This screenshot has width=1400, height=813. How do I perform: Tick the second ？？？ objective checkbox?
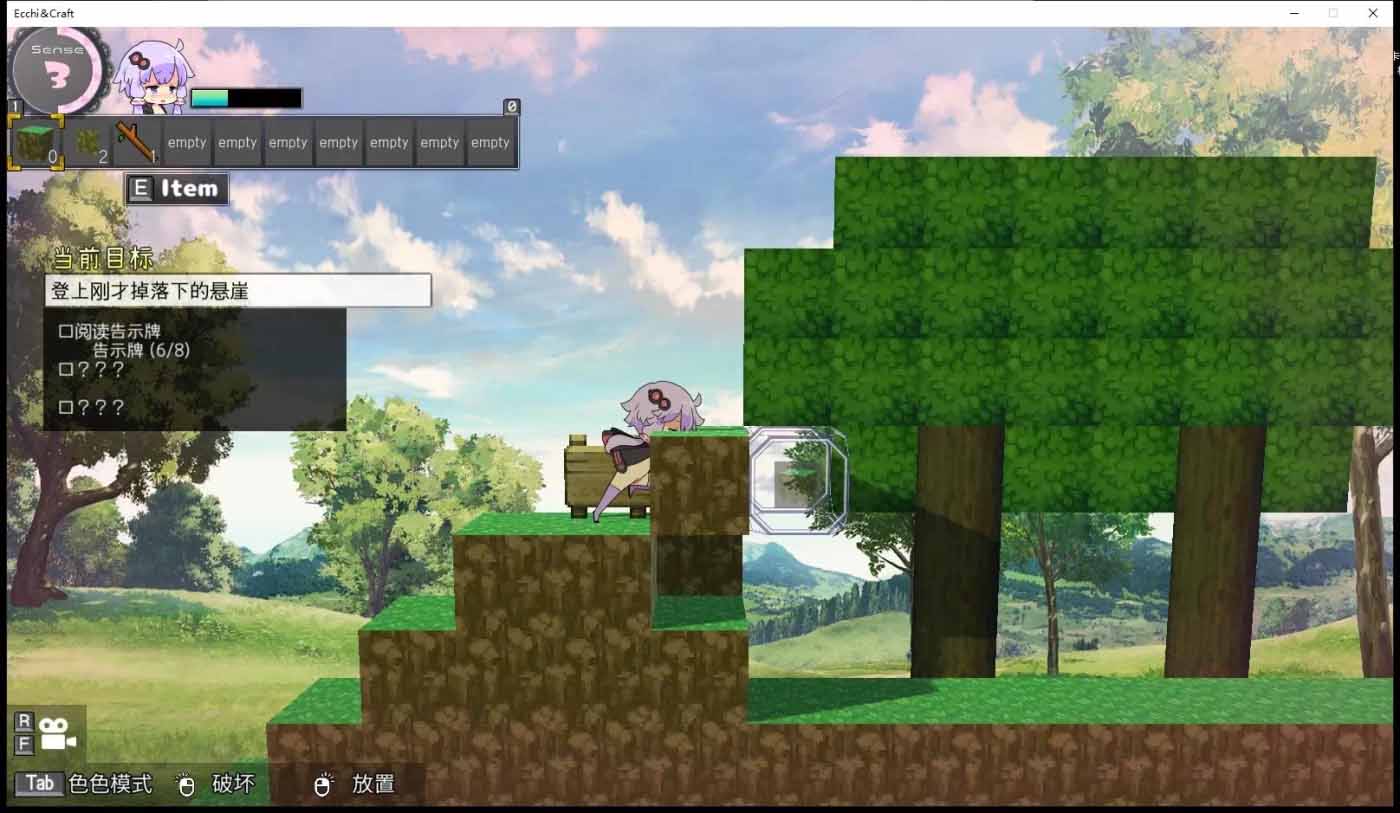(x=66, y=407)
